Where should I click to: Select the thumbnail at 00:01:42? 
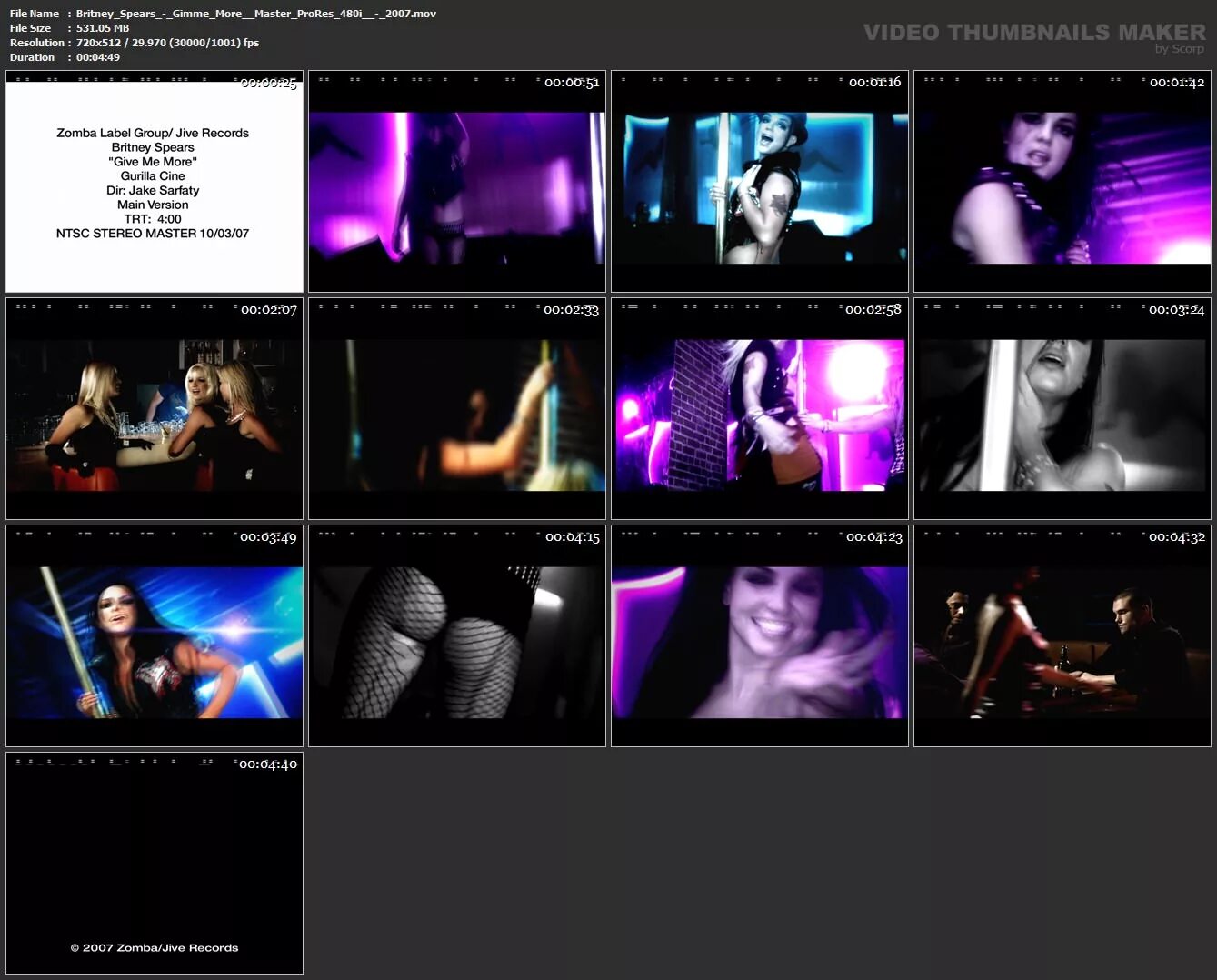pos(1062,181)
